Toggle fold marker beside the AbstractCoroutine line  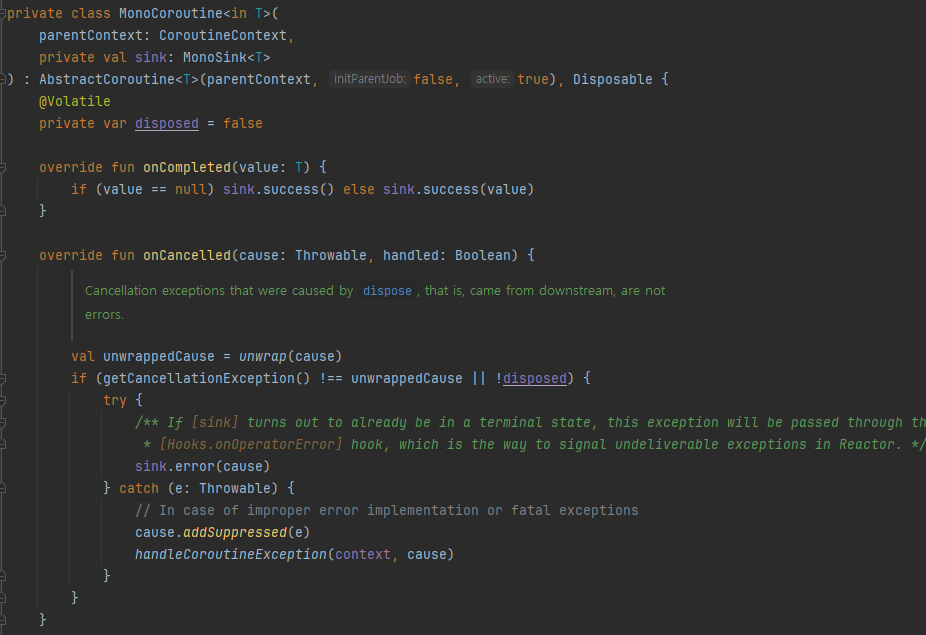pos(2,79)
